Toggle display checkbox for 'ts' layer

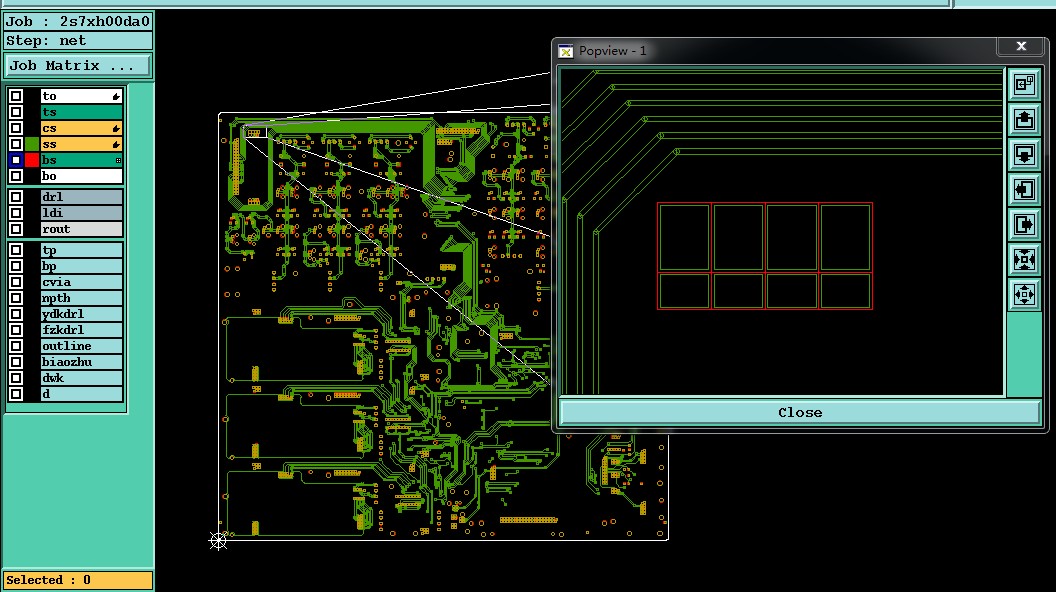point(16,112)
